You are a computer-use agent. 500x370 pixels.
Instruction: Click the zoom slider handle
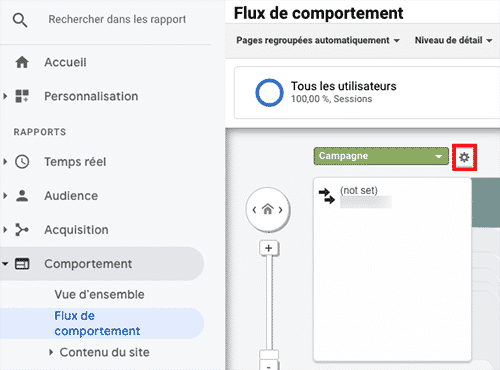pos(269,354)
